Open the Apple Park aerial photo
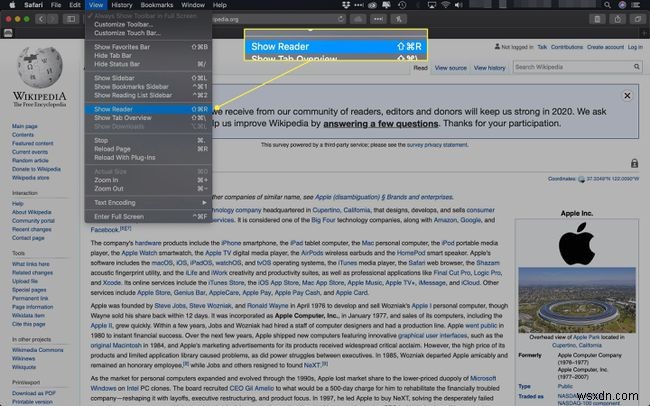 pyautogui.click(x=577, y=300)
